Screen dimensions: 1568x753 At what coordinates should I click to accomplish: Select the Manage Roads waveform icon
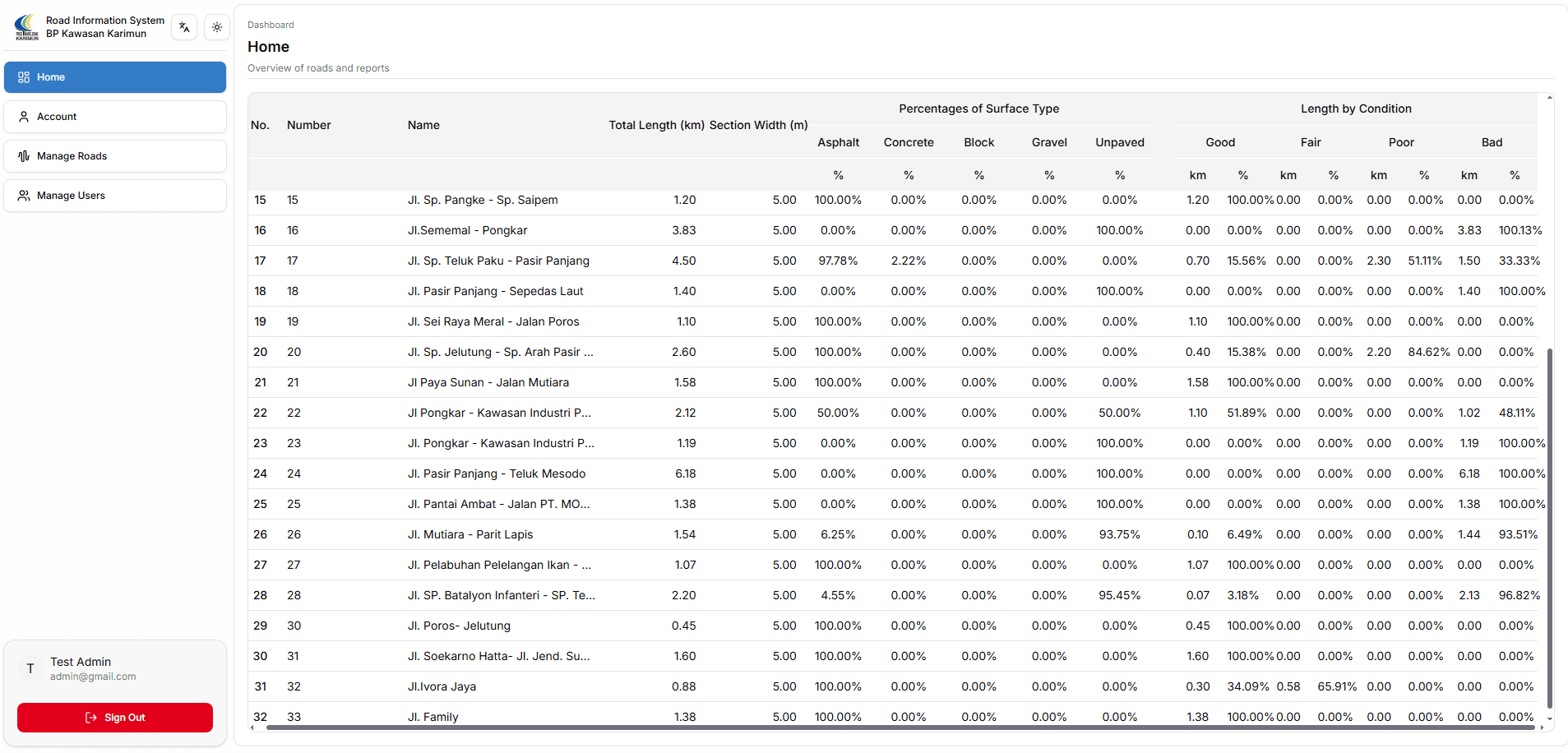pyautogui.click(x=25, y=155)
